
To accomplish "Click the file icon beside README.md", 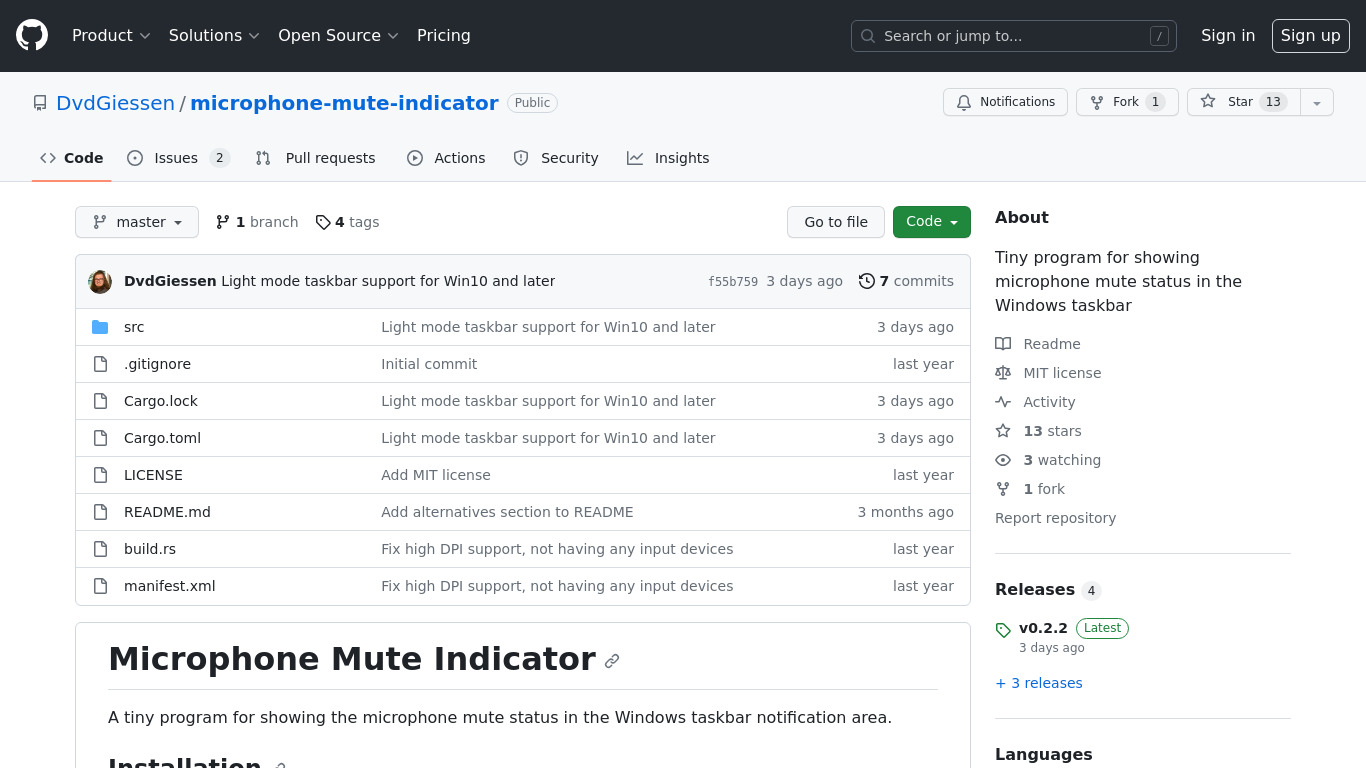I will [100, 512].
